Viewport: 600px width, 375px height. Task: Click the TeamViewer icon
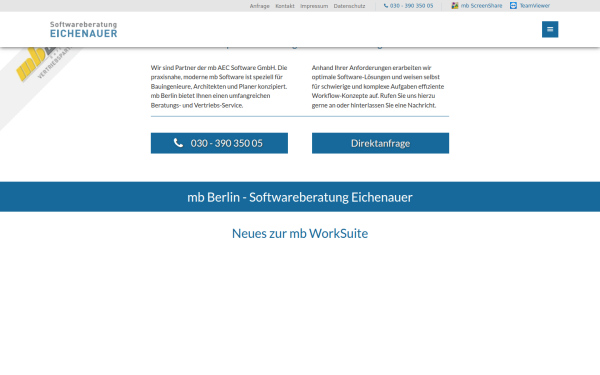(514, 6)
